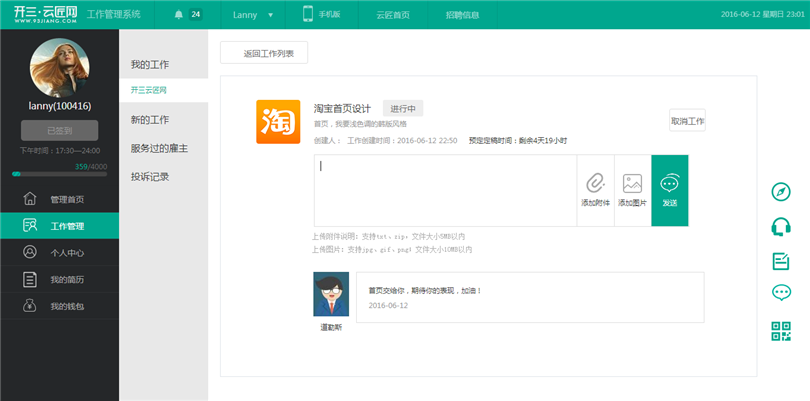Open the 手机版 link text
Image resolution: width=810 pixels, height=401 pixels.
[x=329, y=15]
